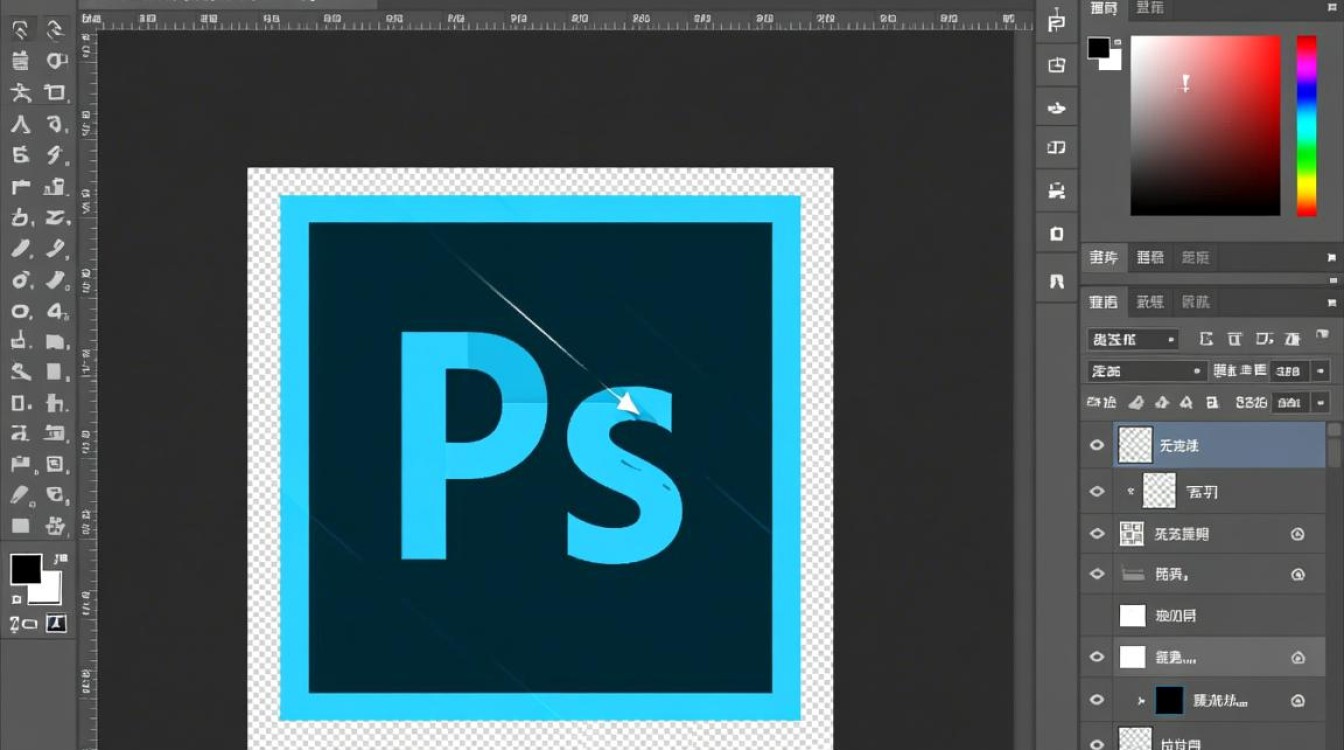The height and width of the screenshot is (750, 1344).
Task: Reset toolbar colors to default black and white
Action: (16, 599)
